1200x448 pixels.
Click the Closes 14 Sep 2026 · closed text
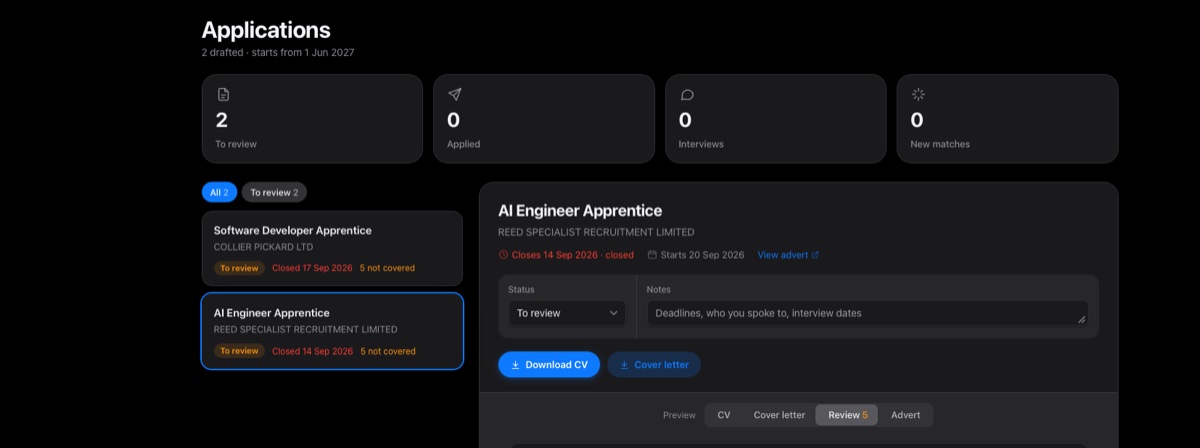[573, 255]
